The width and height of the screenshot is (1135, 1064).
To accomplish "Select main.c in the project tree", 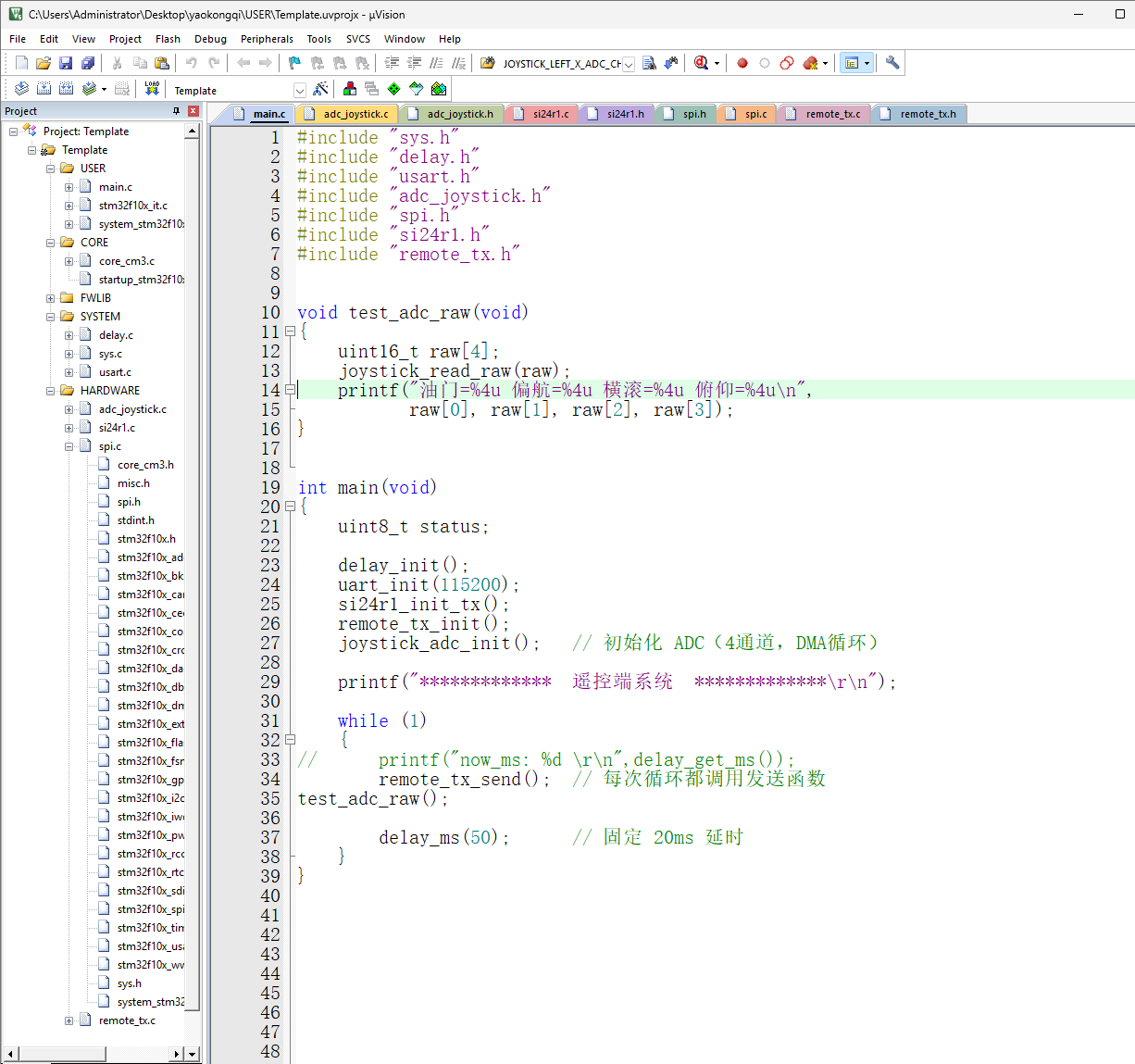I will coord(116,187).
